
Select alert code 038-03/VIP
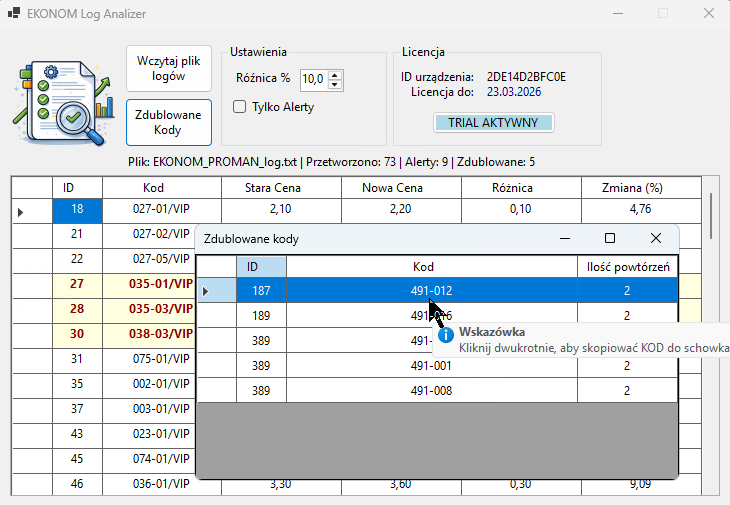click(x=149, y=334)
